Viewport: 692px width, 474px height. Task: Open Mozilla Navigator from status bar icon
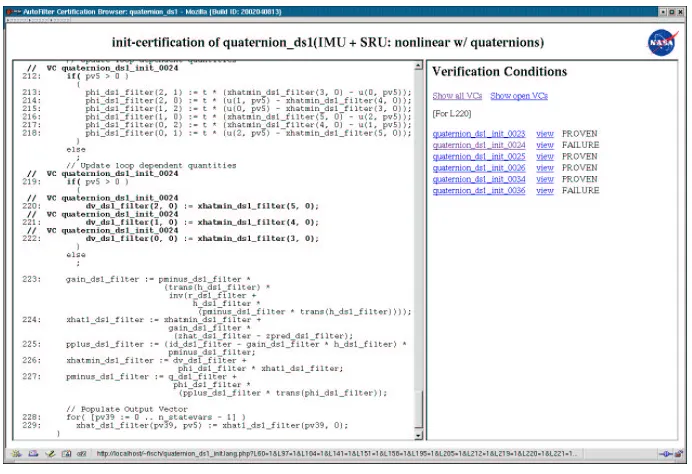(x=16, y=453)
